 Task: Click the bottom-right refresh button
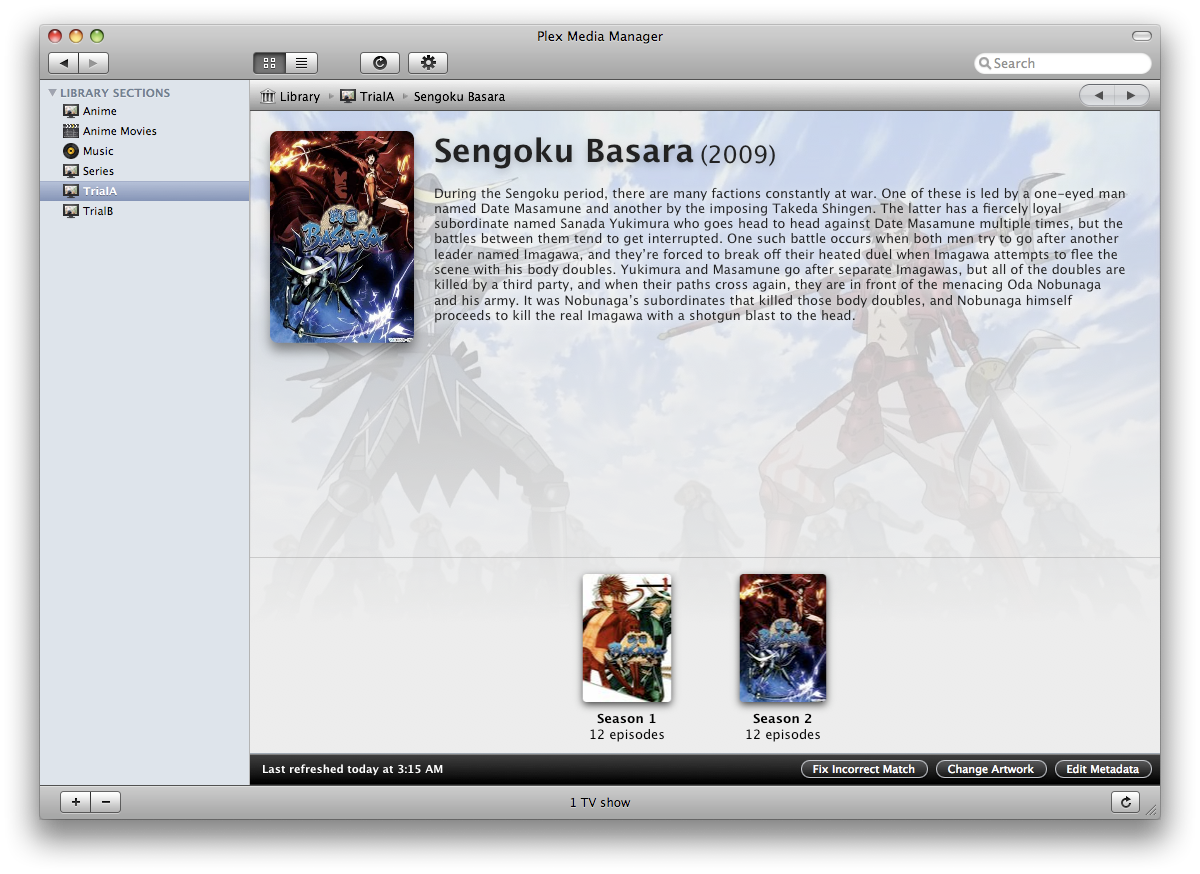1125,802
